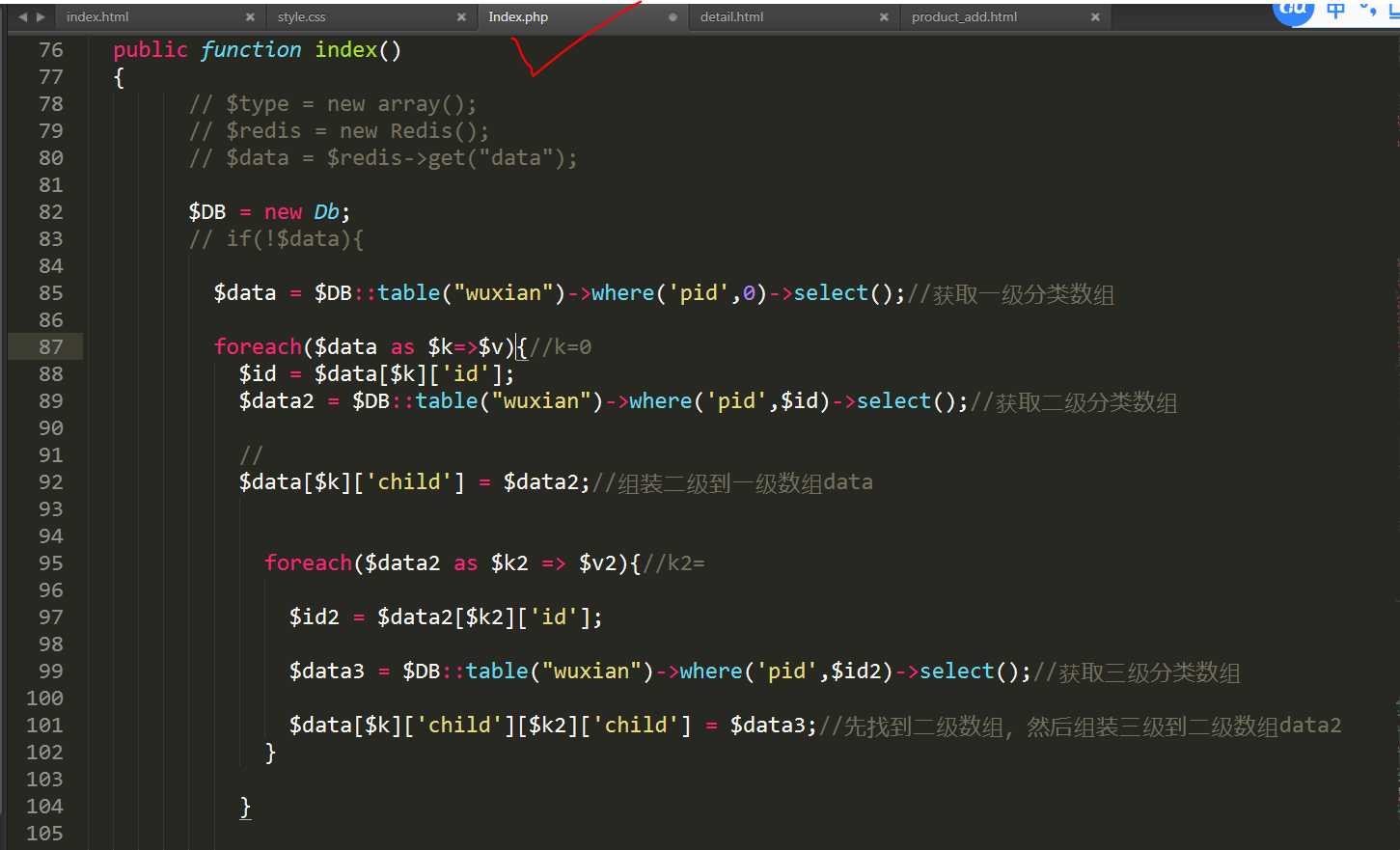
Task: Click the '//k2=' comment
Action: point(673,563)
